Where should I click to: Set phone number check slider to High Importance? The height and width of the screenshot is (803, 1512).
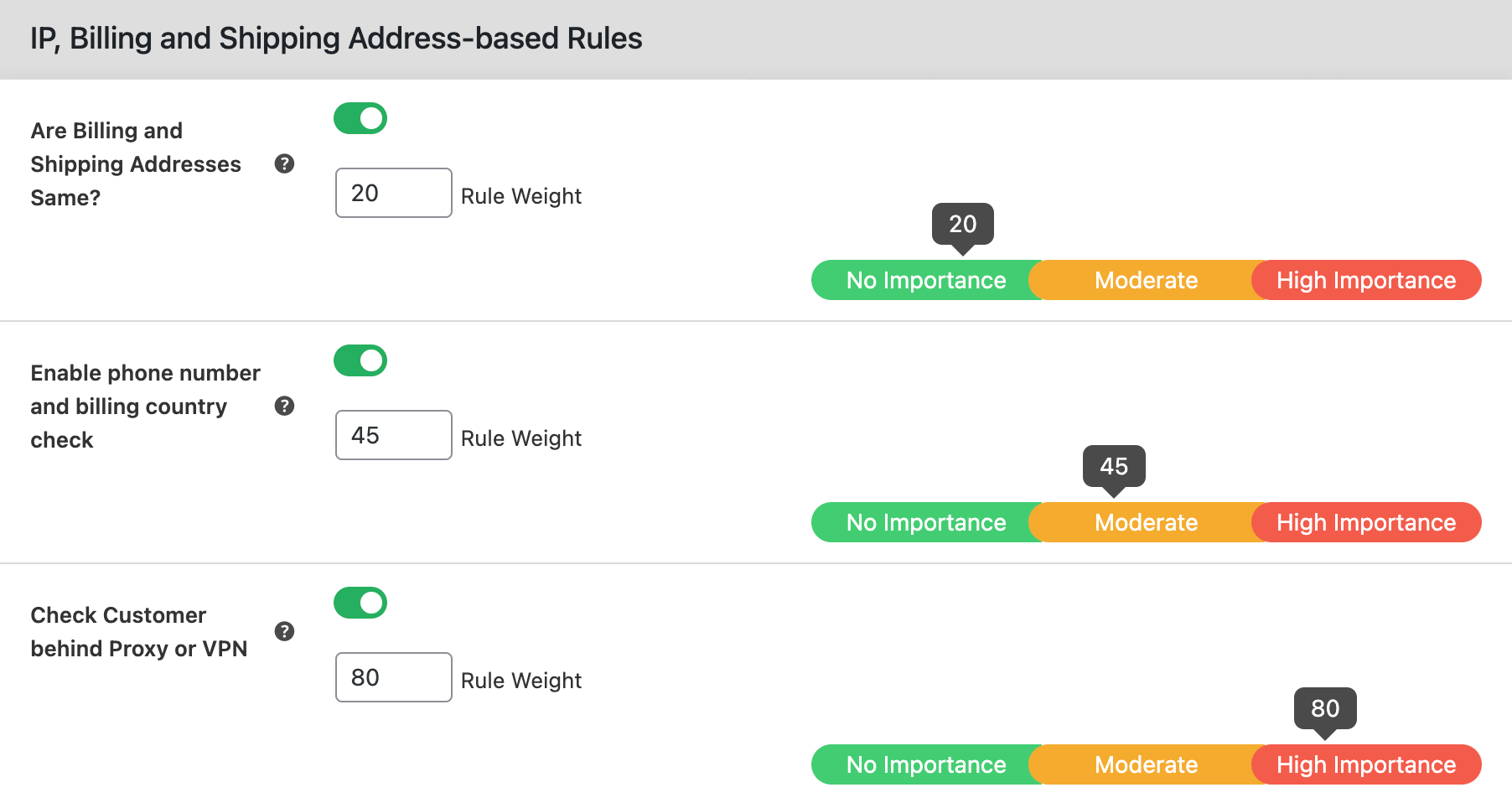pyautogui.click(x=1366, y=522)
